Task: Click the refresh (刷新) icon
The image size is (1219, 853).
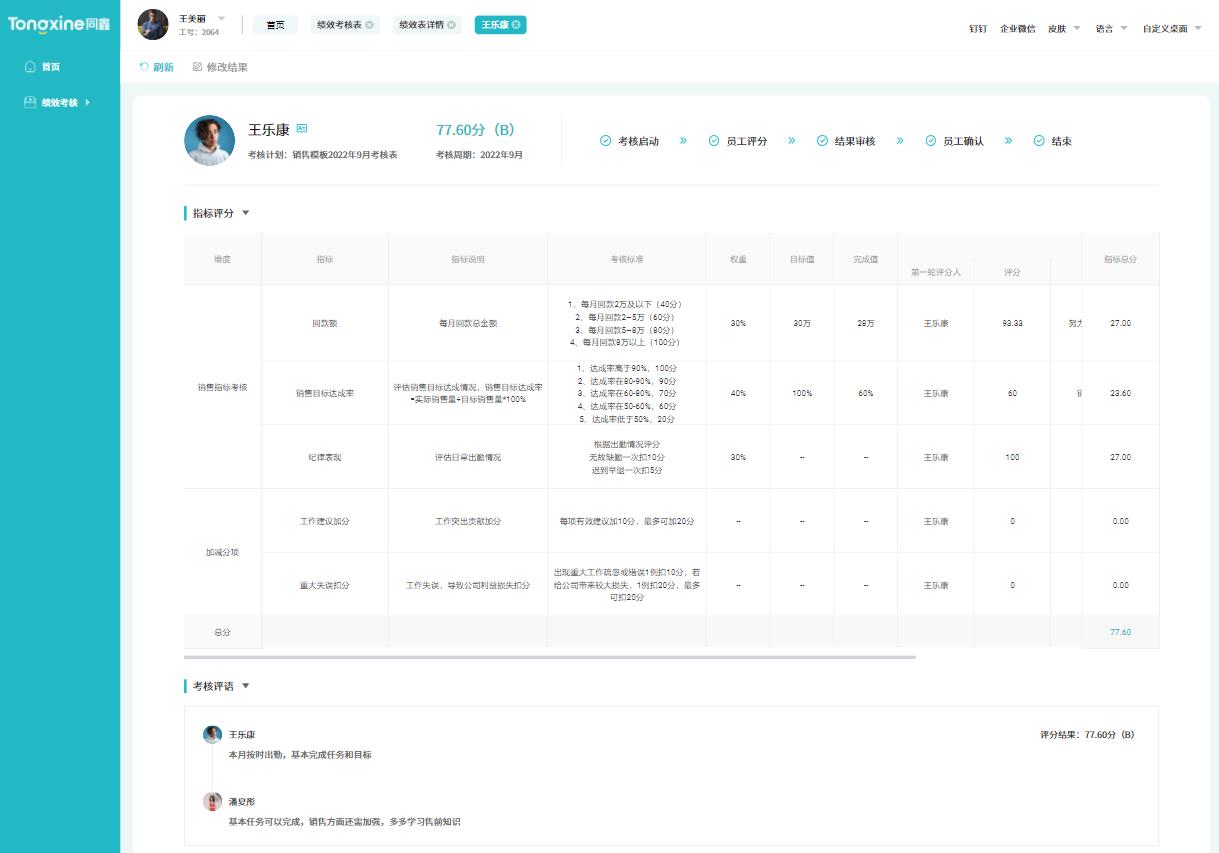Action: pyautogui.click(x=145, y=67)
